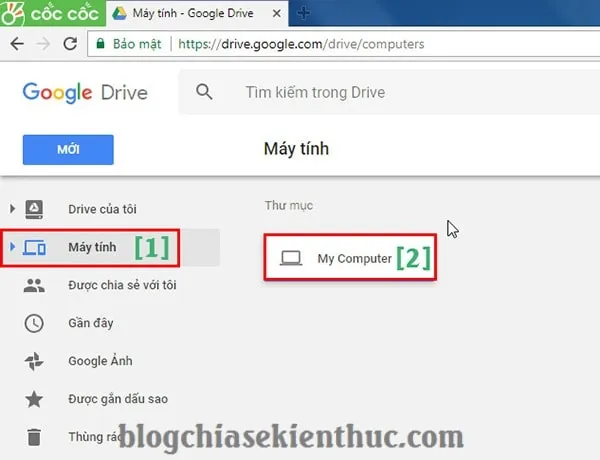Viewport: 600px width, 460px height.
Task: Click the Máy tính devices icon
Action: (34, 248)
